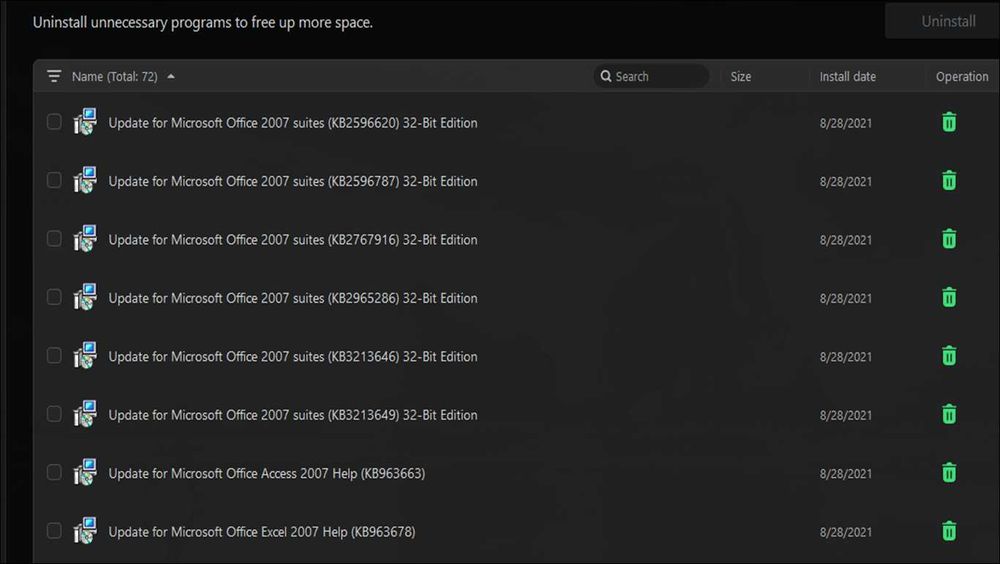This screenshot has width=1000, height=564.
Task: Enable the checkbox for KB2965286 update
Action: pos(54,297)
